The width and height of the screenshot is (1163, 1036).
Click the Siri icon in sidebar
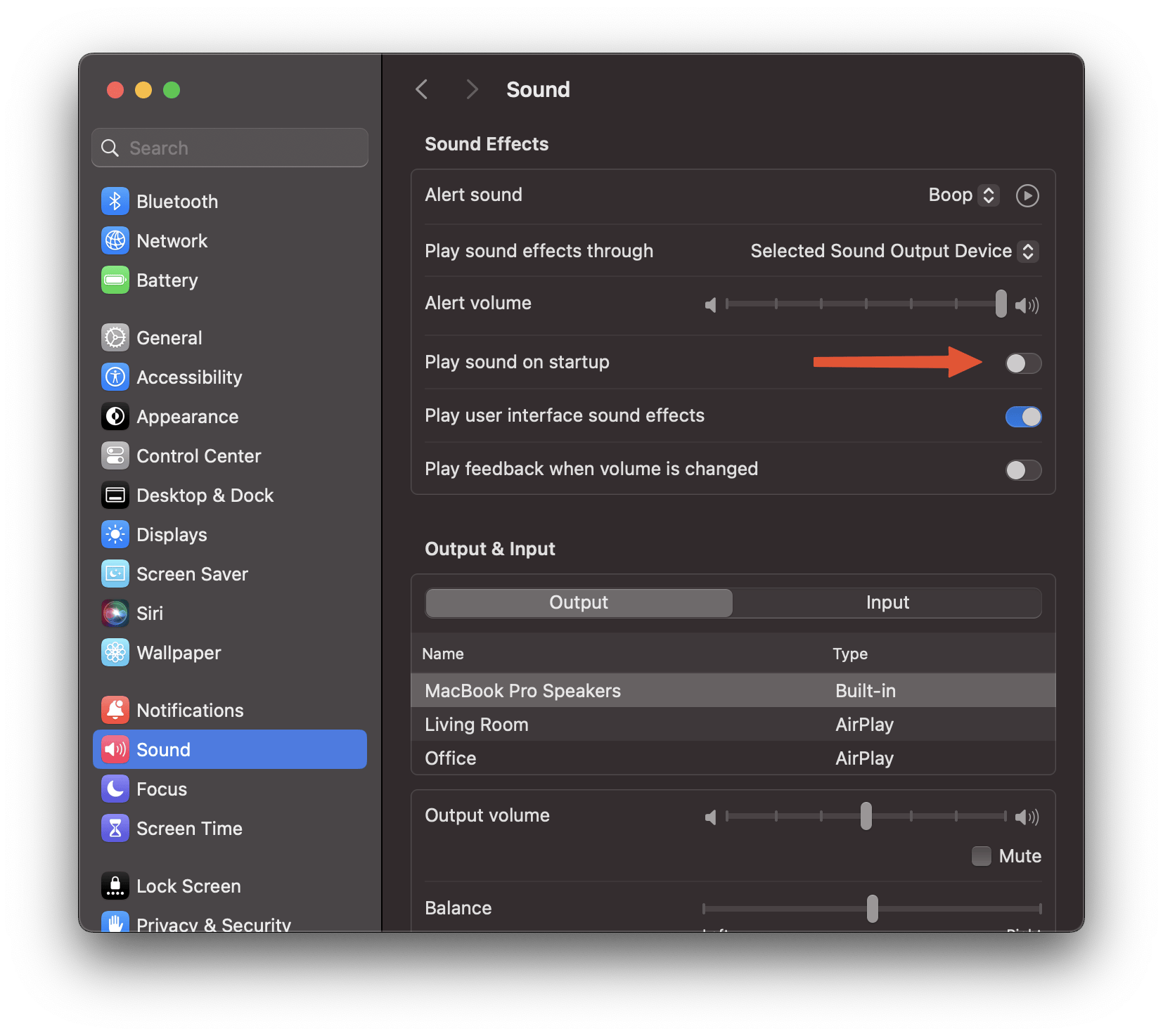coord(115,614)
